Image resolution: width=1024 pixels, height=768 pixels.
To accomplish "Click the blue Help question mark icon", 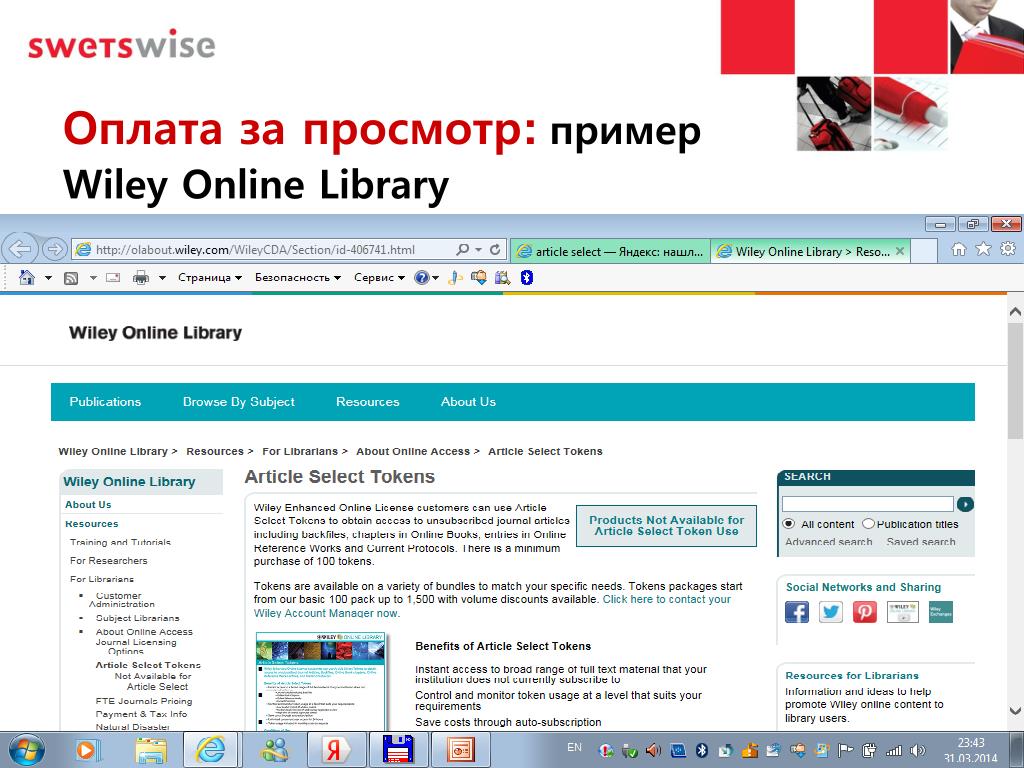I will 422,278.
